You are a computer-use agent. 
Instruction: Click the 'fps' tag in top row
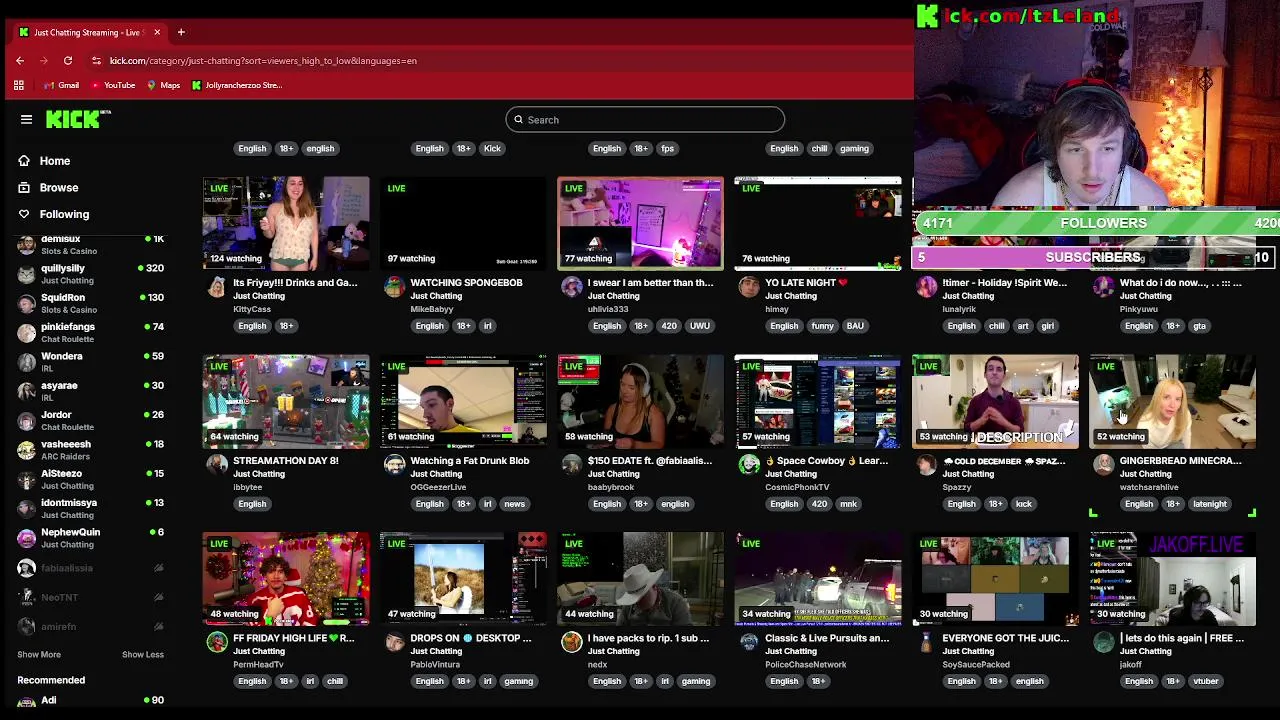(x=667, y=148)
